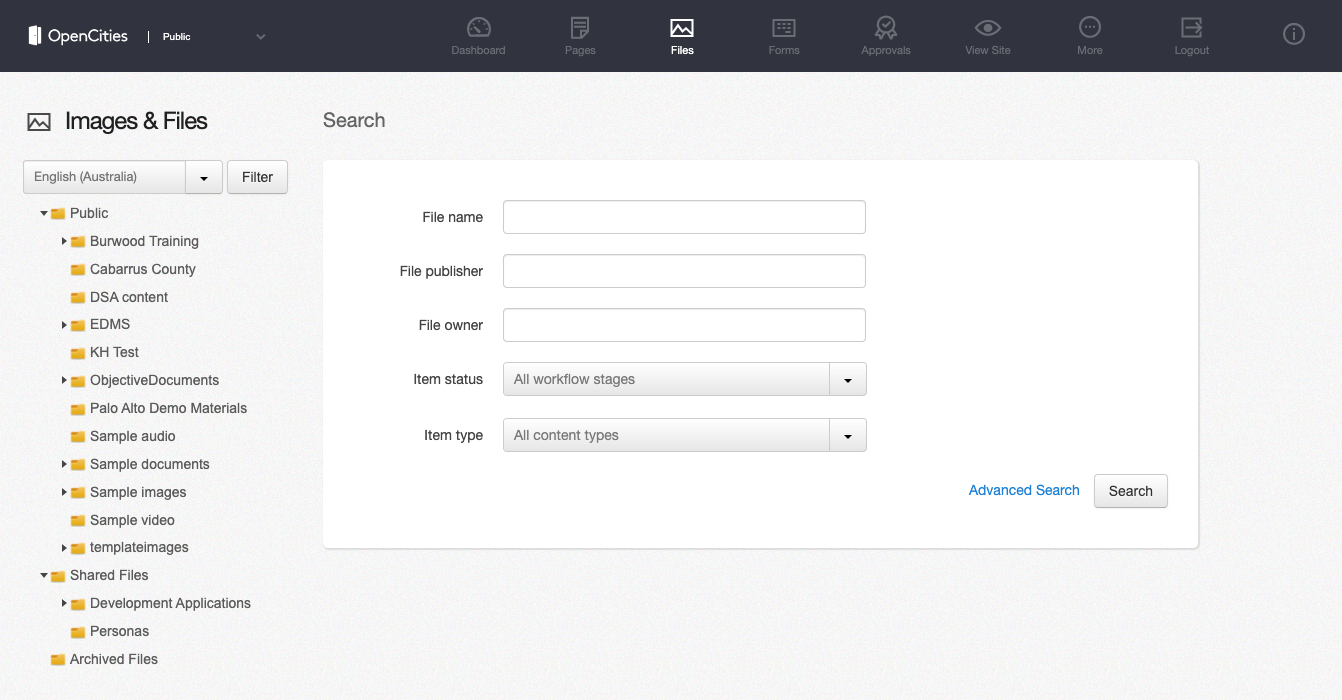This screenshot has width=1342, height=700.
Task: Open the Dashboard from the top navigation
Action: [478, 34]
